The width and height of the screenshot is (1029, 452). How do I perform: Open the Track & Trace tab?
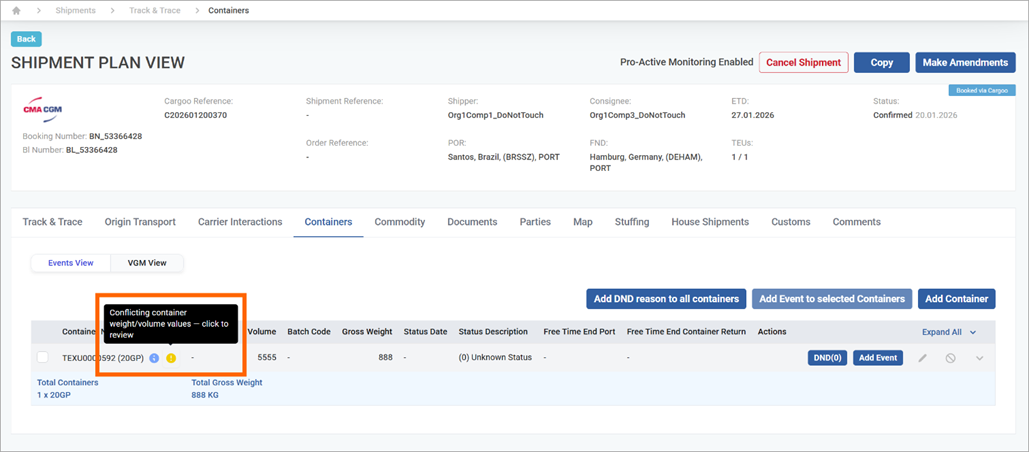52,222
